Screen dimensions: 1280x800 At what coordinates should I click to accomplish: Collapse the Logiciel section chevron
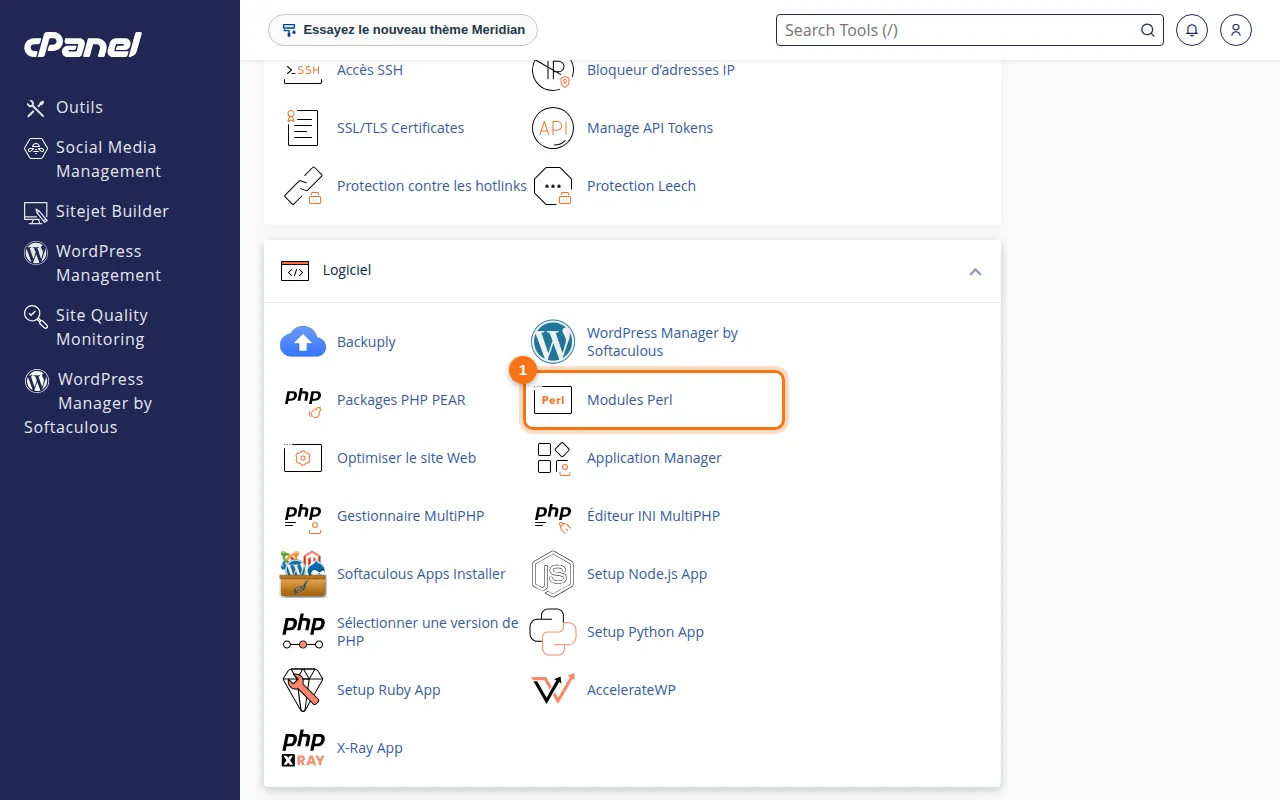pos(975,272)
